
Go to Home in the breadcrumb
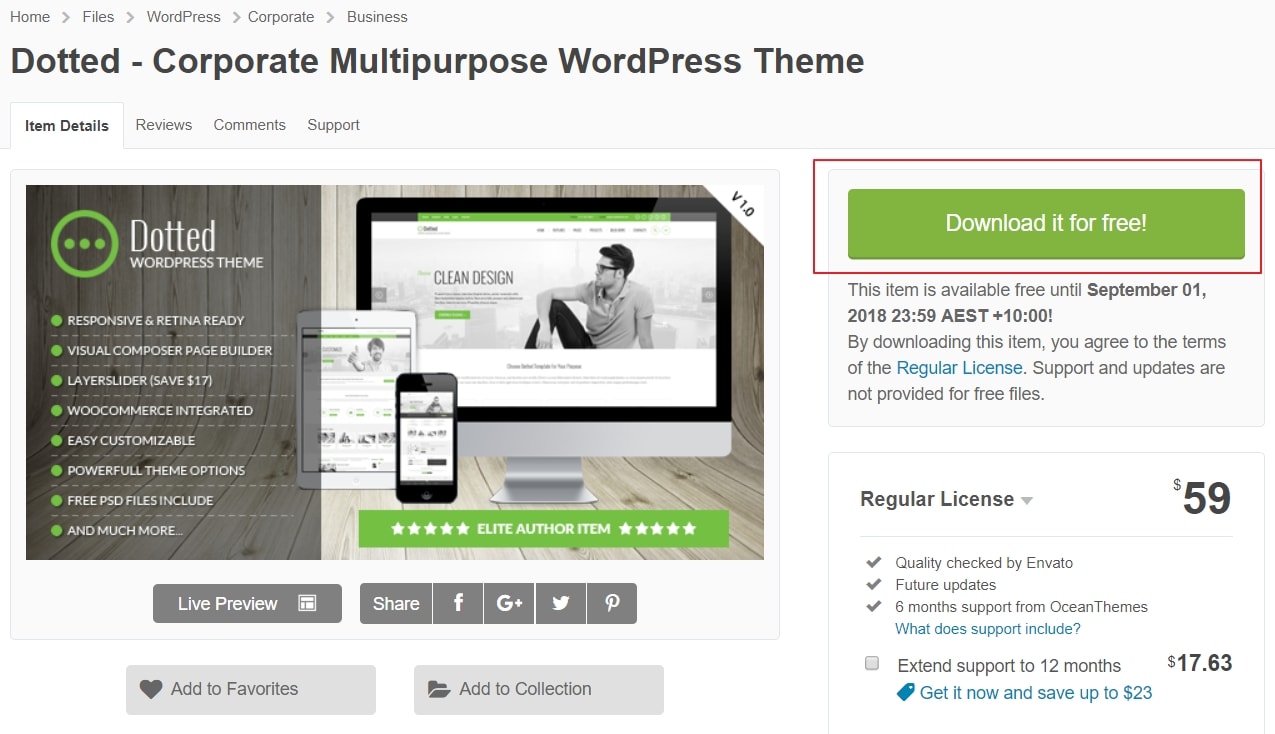(30, 17)
